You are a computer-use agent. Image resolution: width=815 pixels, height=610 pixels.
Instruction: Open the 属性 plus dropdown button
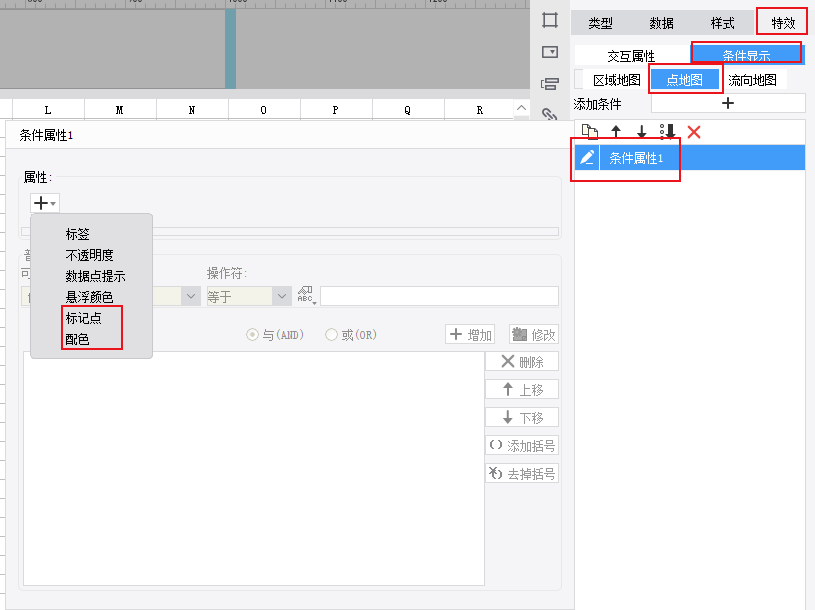pyautogui.click(x=45, y=203)
